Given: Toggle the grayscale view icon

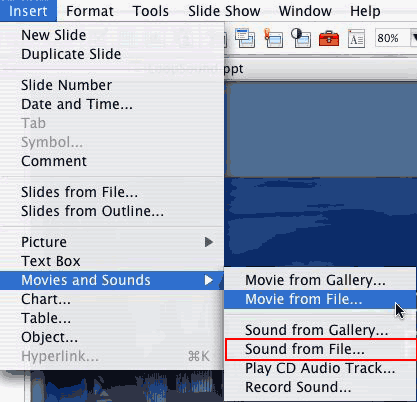Looking at the screenshot, I should click(301, 38).
